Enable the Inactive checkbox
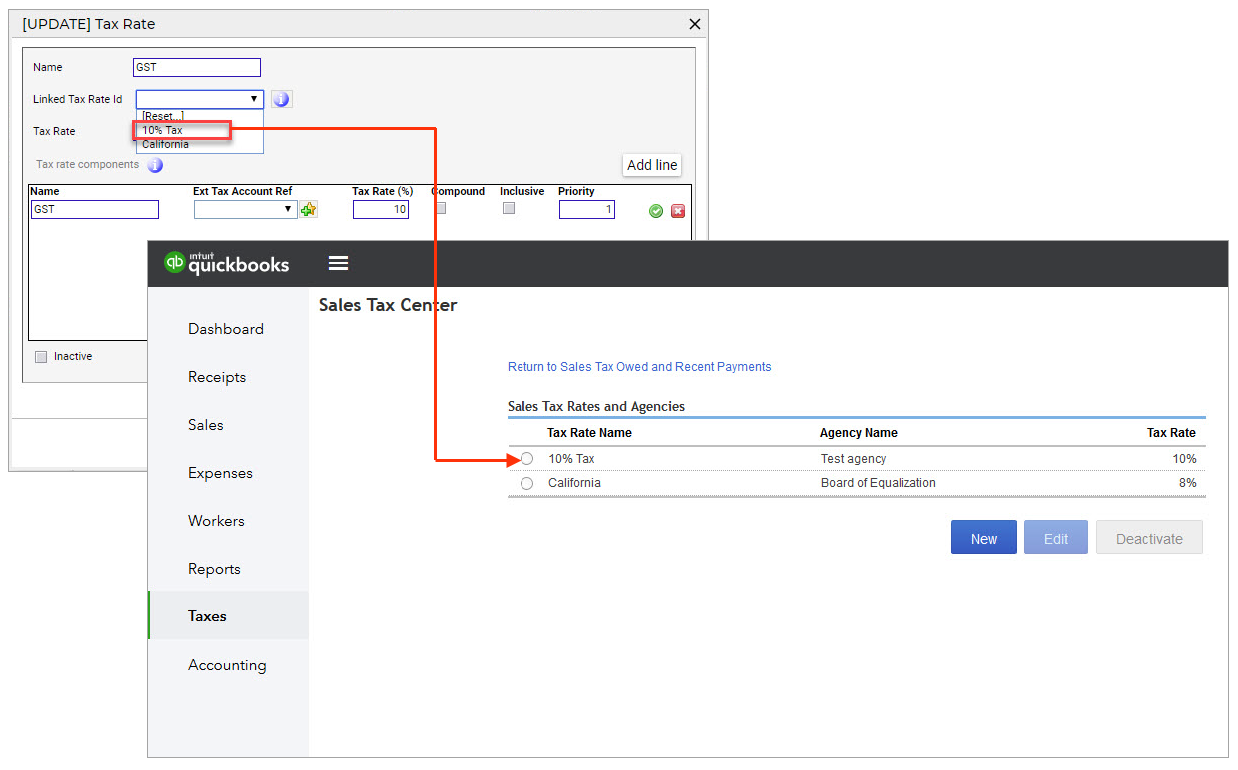1238x770 pixels. point(41,357)
